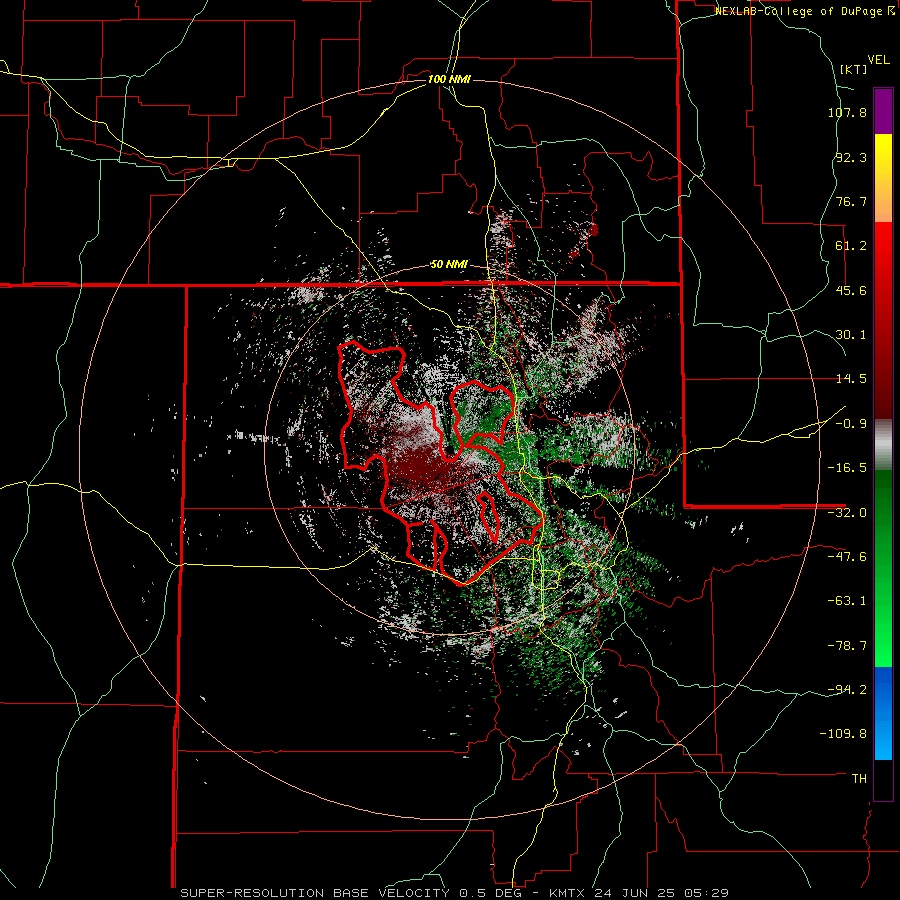This screenshot has height=900, width=900.
Task: Click the -63.1 legend value
Action: coord(847,601)
